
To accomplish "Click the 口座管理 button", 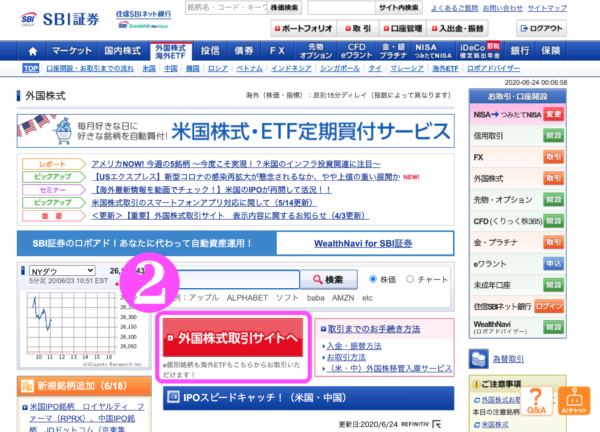I will click(x=403, y=28).
